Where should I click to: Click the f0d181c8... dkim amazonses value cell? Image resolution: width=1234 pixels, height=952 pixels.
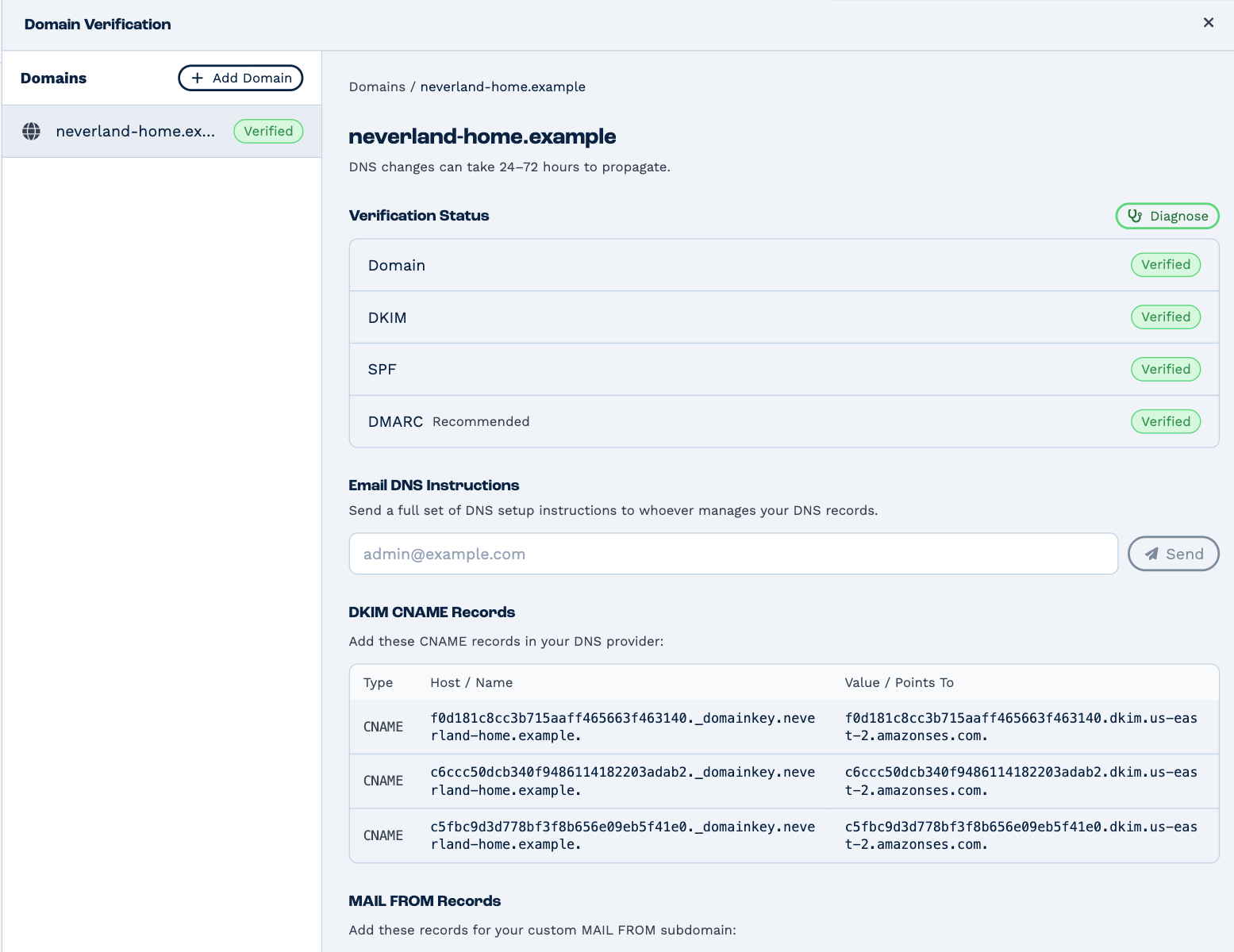tap(1021, 727)
